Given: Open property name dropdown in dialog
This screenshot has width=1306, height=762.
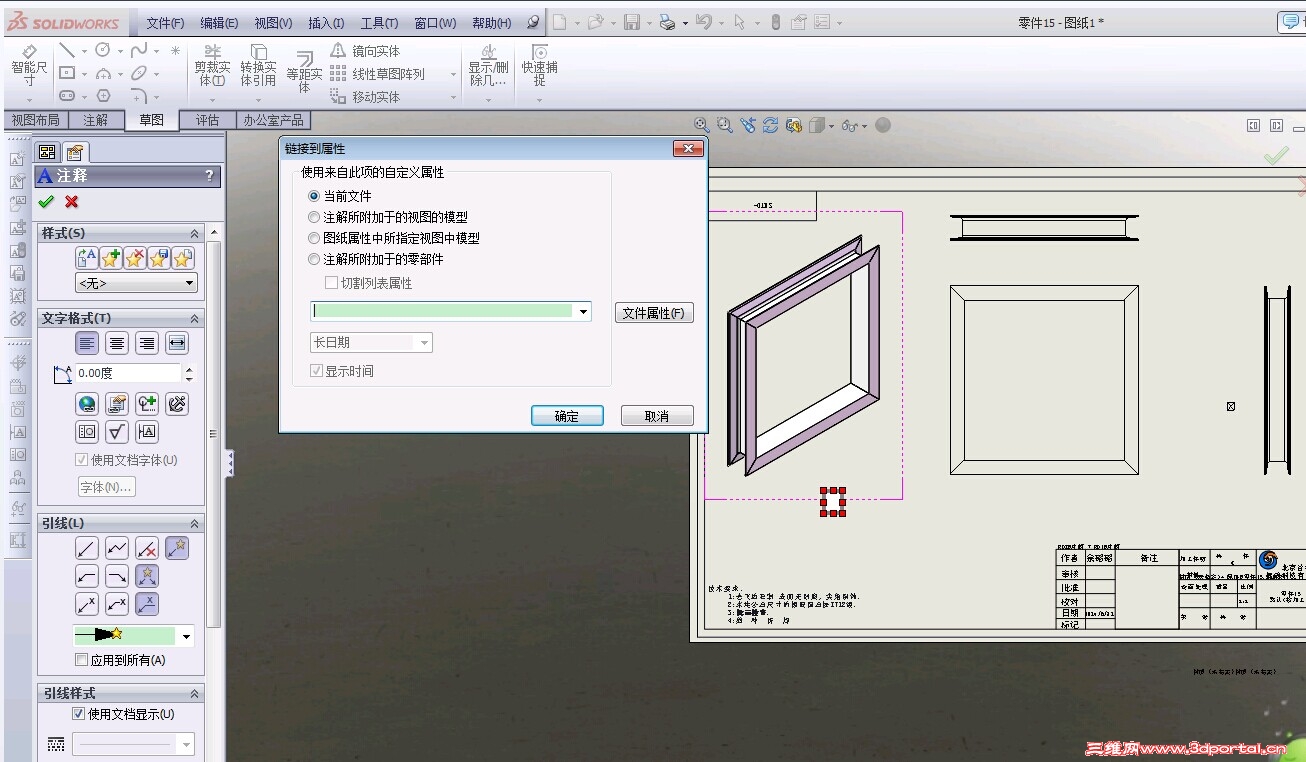Looking at the screenshot, I should pyautogui.click(x=583, y=312).
